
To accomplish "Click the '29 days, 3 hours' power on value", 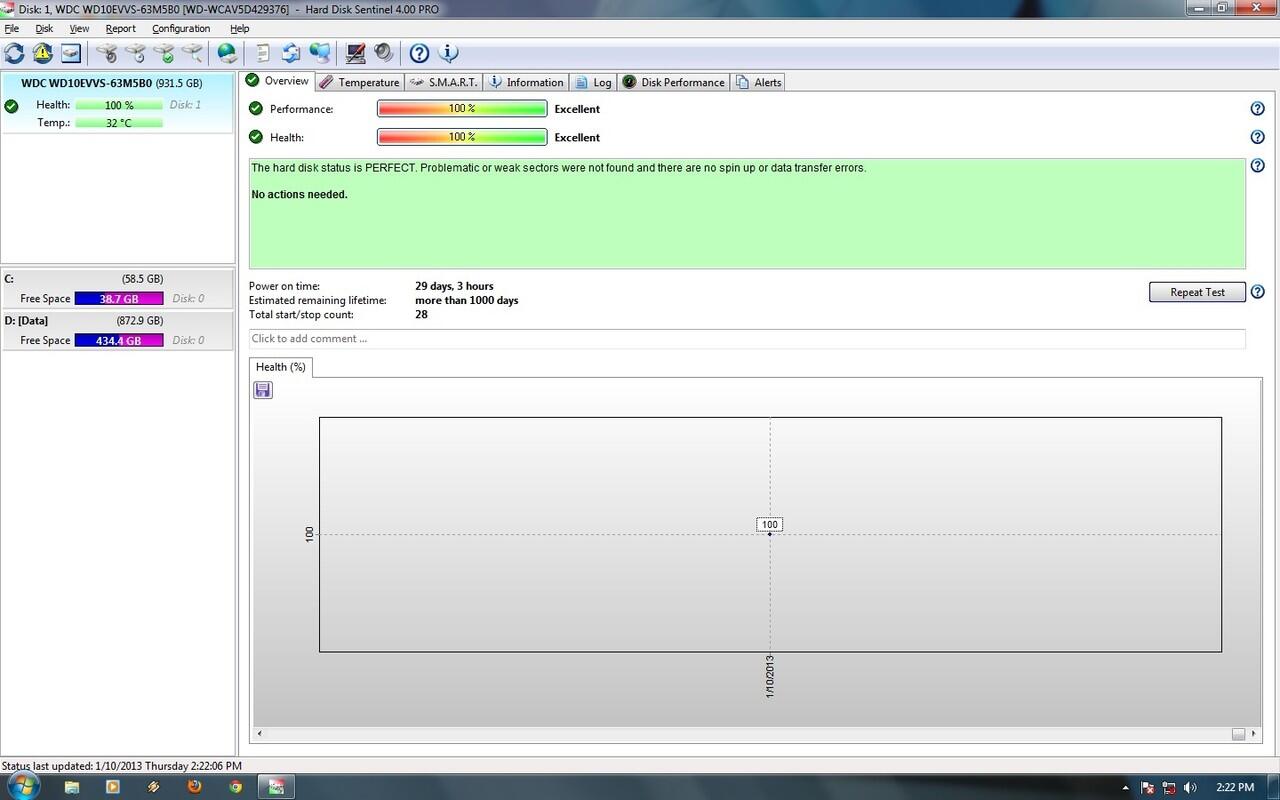I will [454, 286].
